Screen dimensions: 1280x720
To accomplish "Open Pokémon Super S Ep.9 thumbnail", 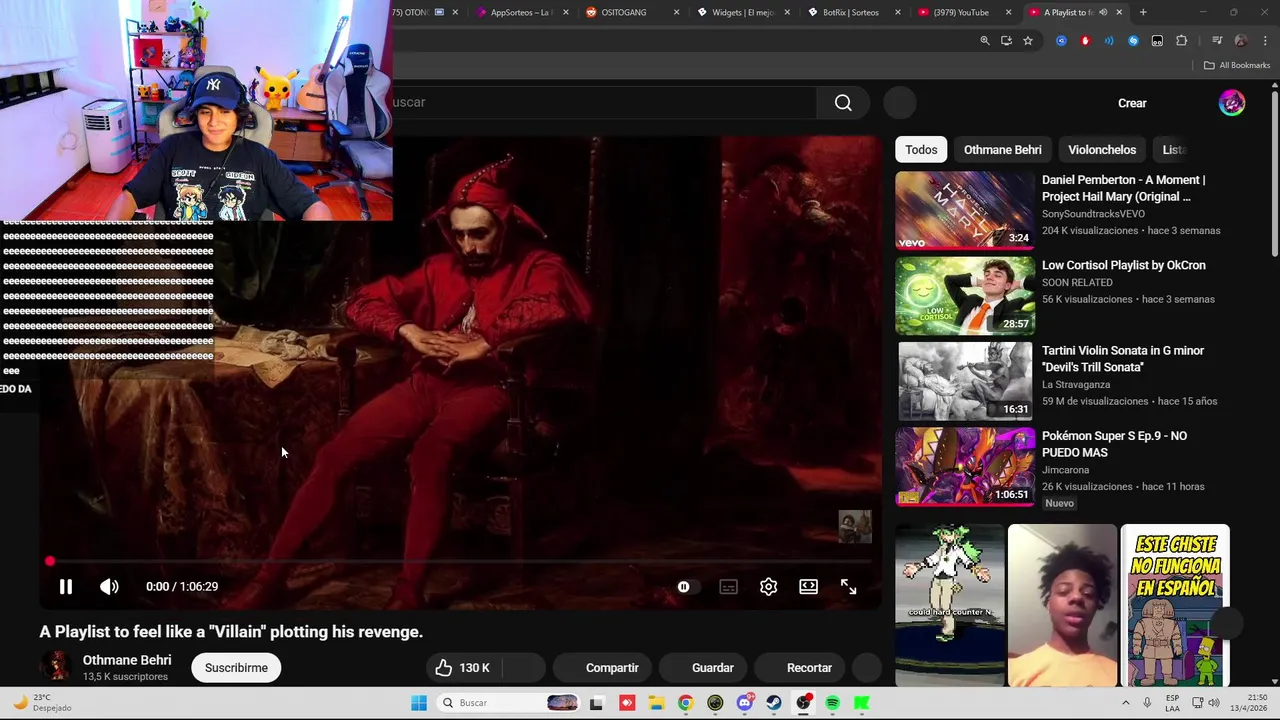I will [x=964, y=467].
